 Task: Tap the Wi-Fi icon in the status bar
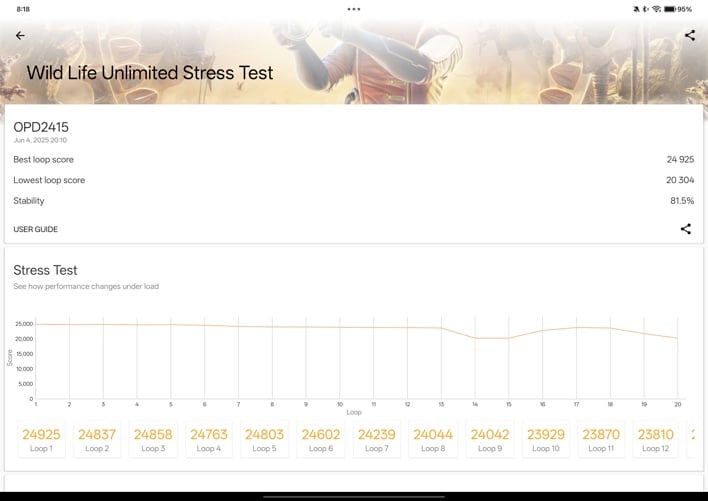656,9
